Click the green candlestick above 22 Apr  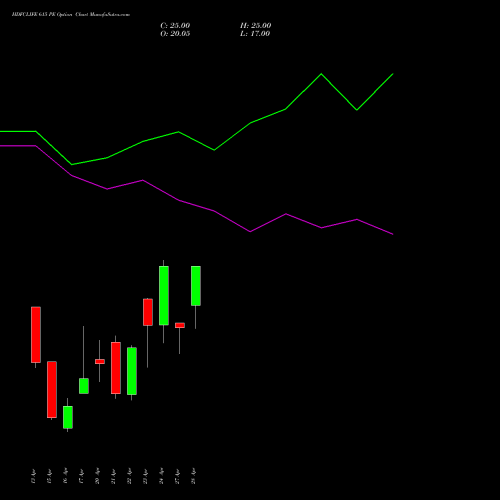pyautogui.click(x=132, y=371)
